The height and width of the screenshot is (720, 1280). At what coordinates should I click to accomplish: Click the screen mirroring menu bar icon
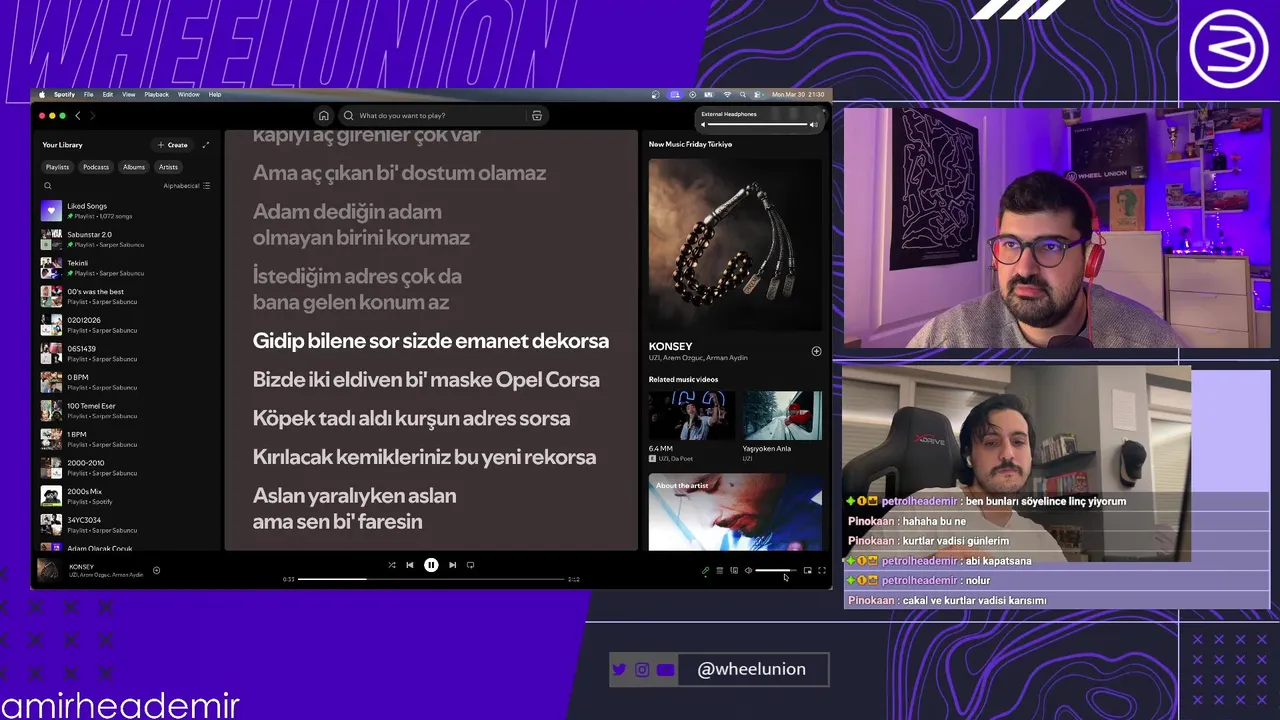[675, 94]
